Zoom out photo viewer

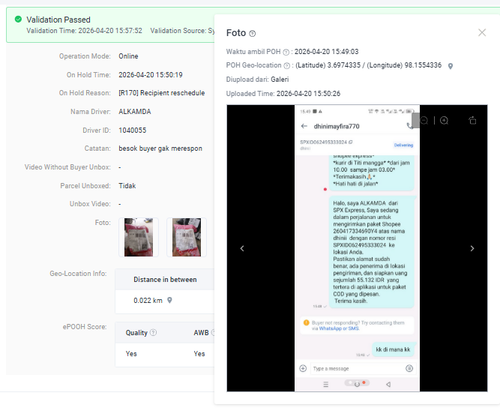pos(424,120)
